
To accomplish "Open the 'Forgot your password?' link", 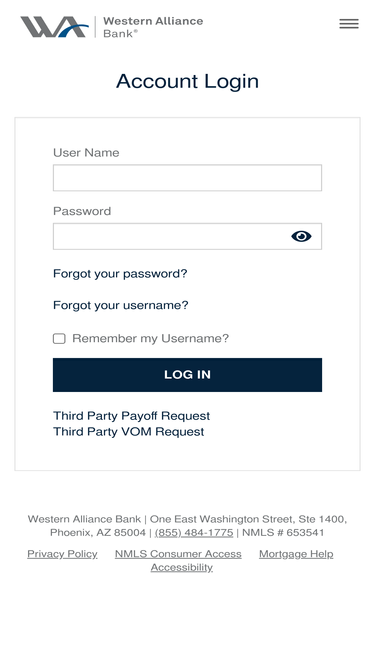I will tap(120, 274).
